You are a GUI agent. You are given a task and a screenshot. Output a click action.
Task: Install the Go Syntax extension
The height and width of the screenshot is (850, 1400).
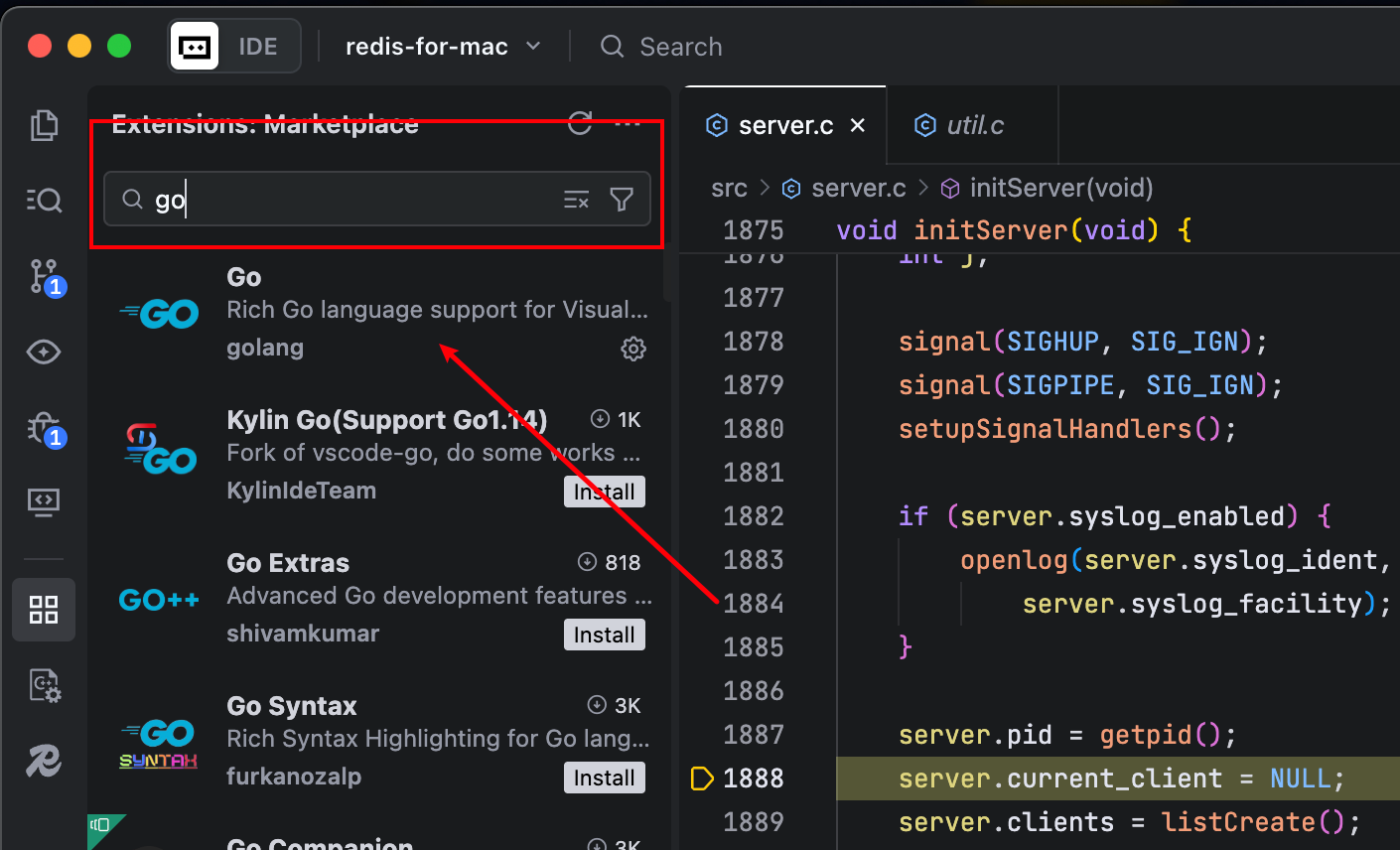605,779
